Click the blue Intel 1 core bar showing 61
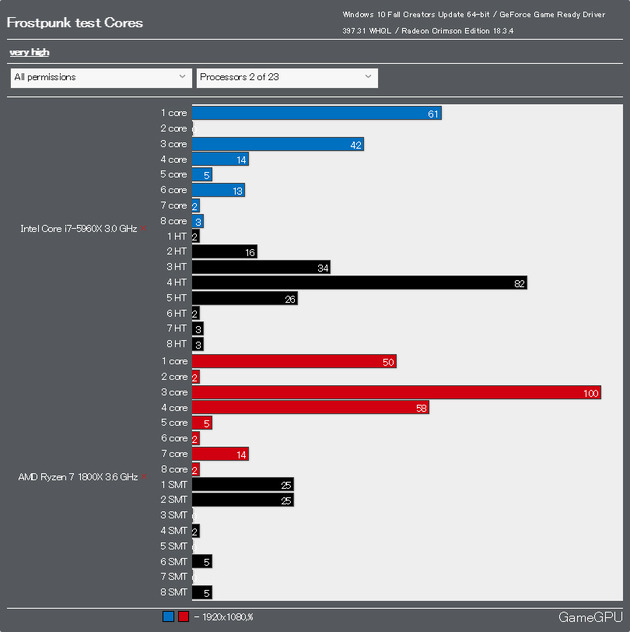 (x=316, y=114)
